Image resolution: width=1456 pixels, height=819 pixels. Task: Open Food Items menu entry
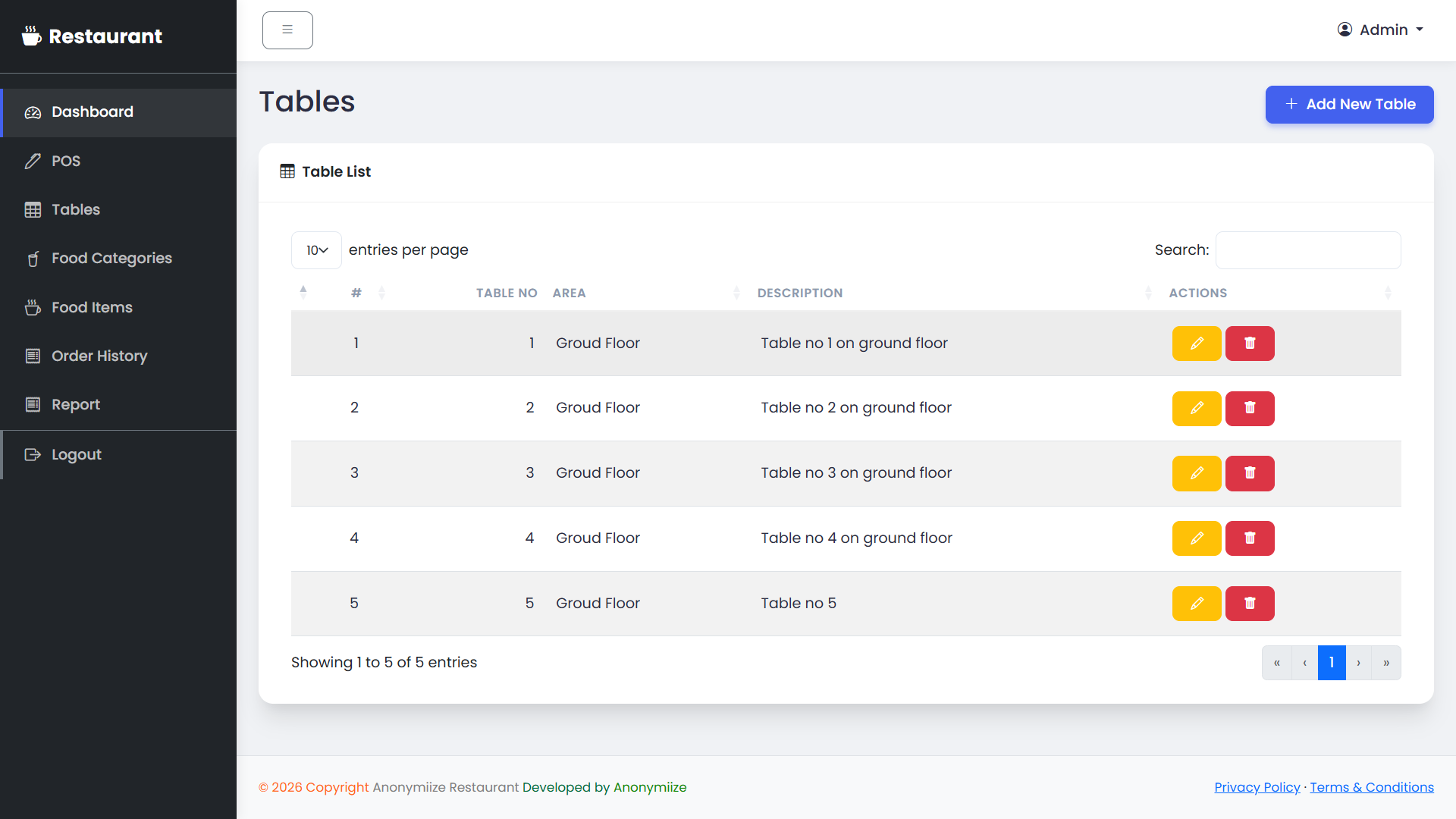pos(118,307)
